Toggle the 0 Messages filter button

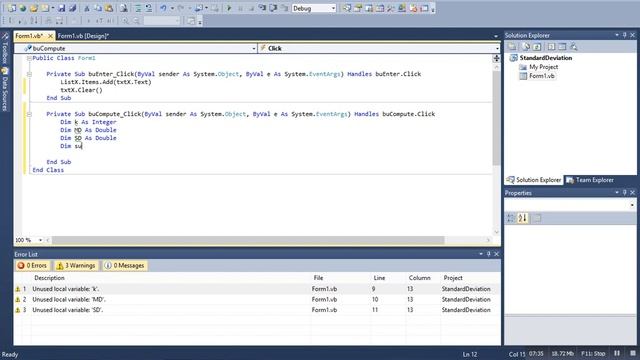point(124,266)
